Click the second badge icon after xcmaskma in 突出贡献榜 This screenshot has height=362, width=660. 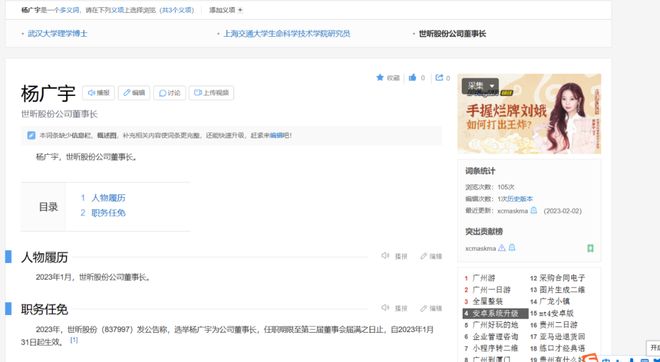click(512, 248)
